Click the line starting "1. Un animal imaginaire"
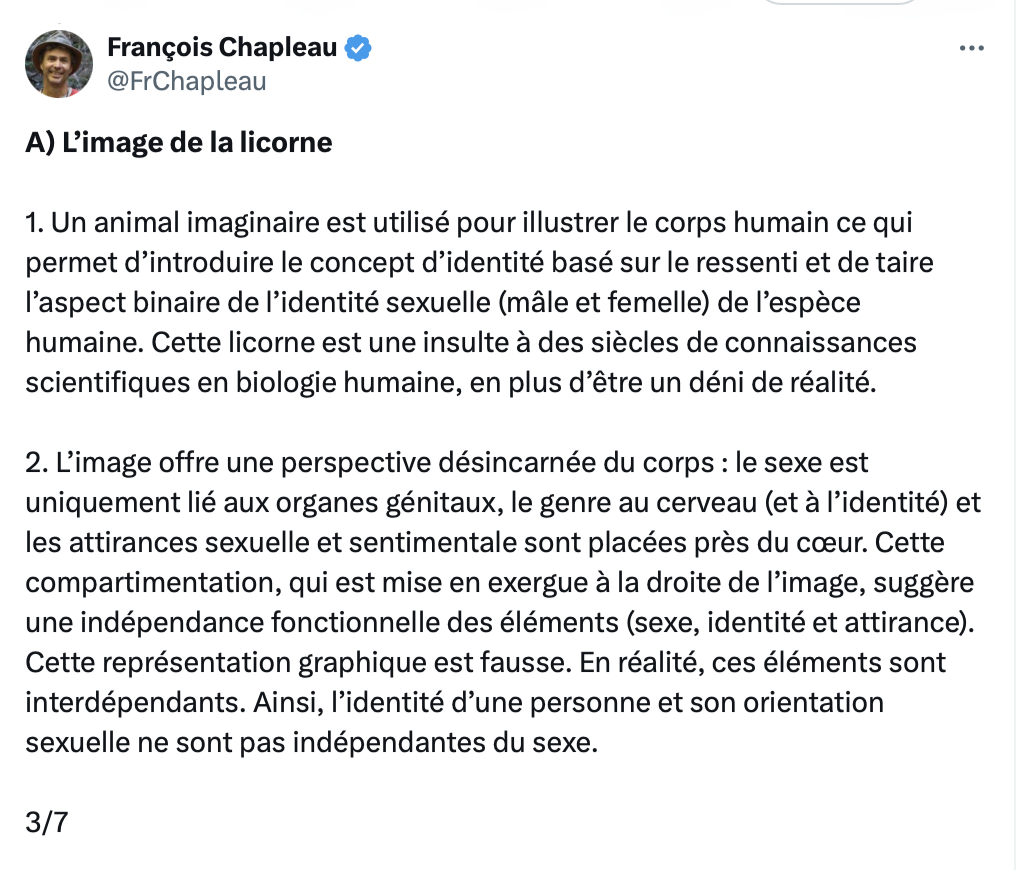Viewport: 1020px width, 870px height. (x=469, y=223)
